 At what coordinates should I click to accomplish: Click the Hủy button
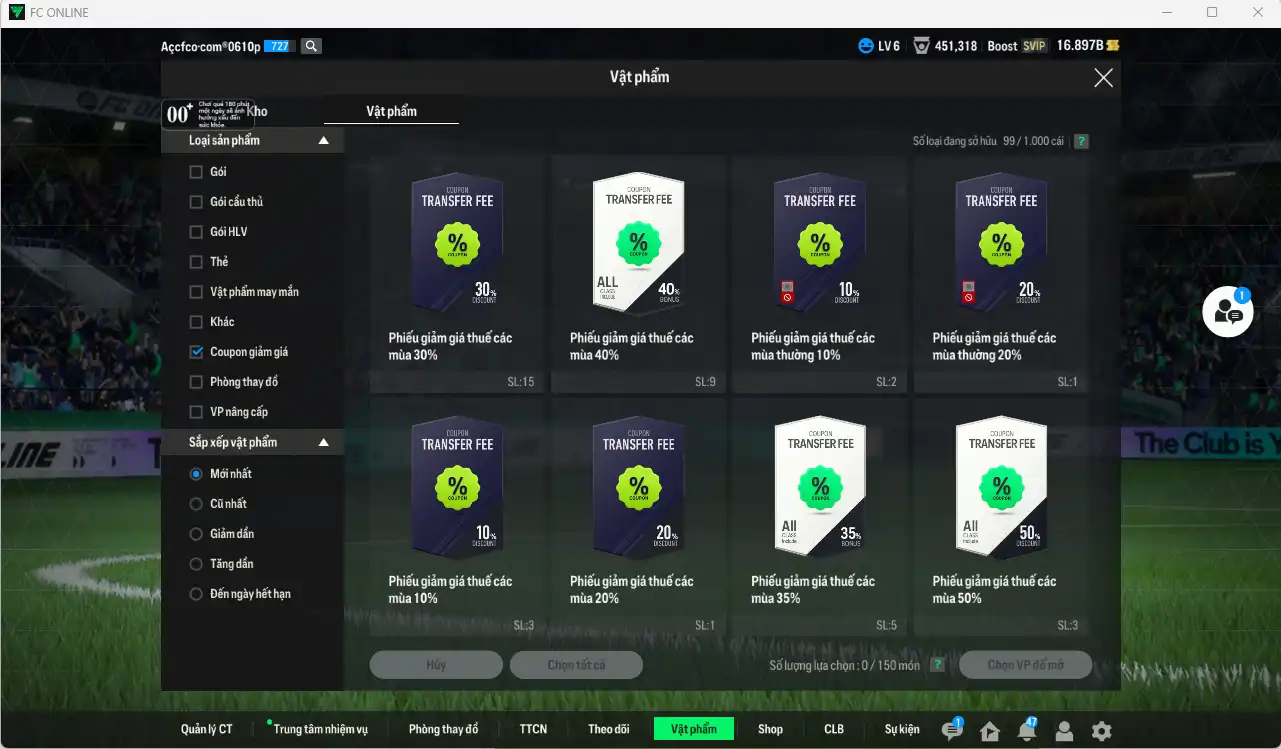(436, 665)
